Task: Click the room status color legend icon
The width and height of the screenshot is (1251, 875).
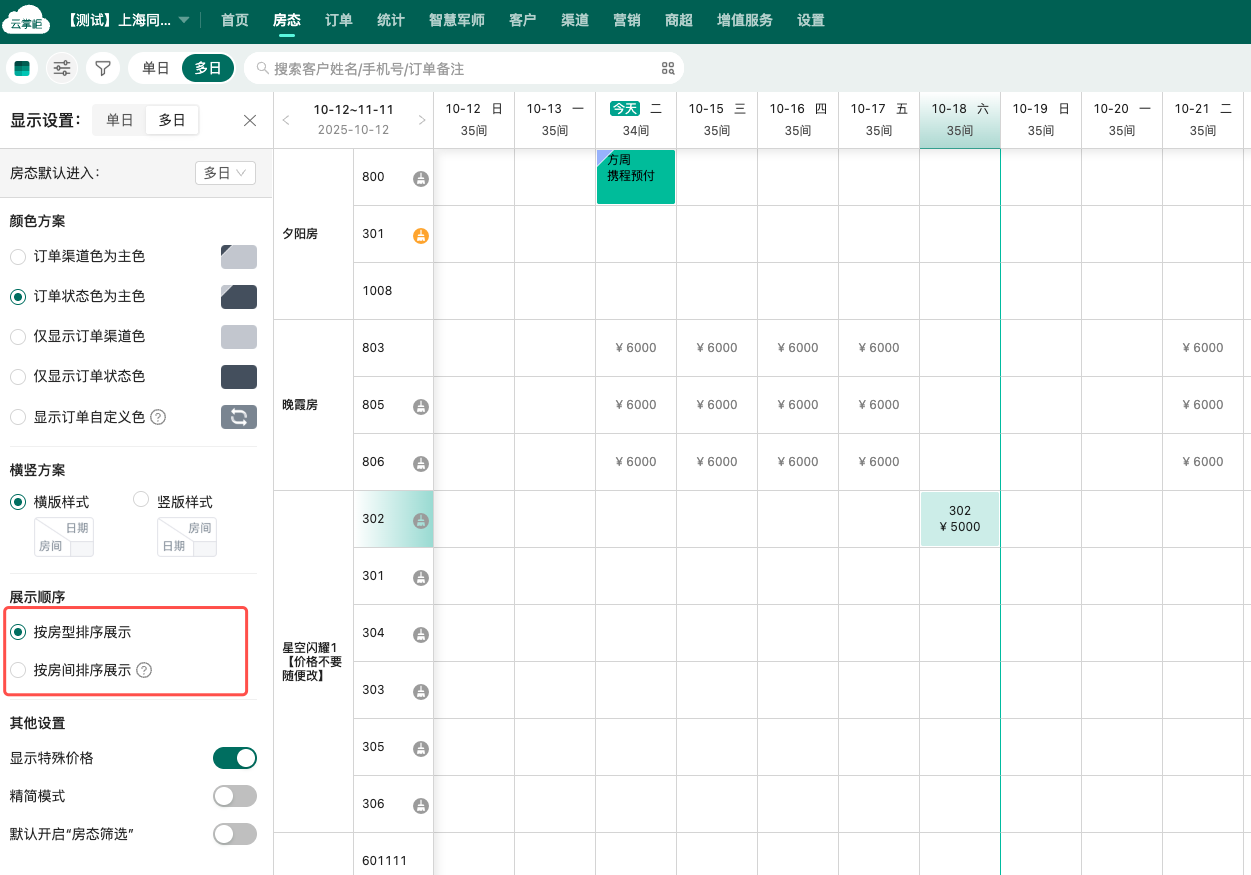Action: (x=22, y=68)
